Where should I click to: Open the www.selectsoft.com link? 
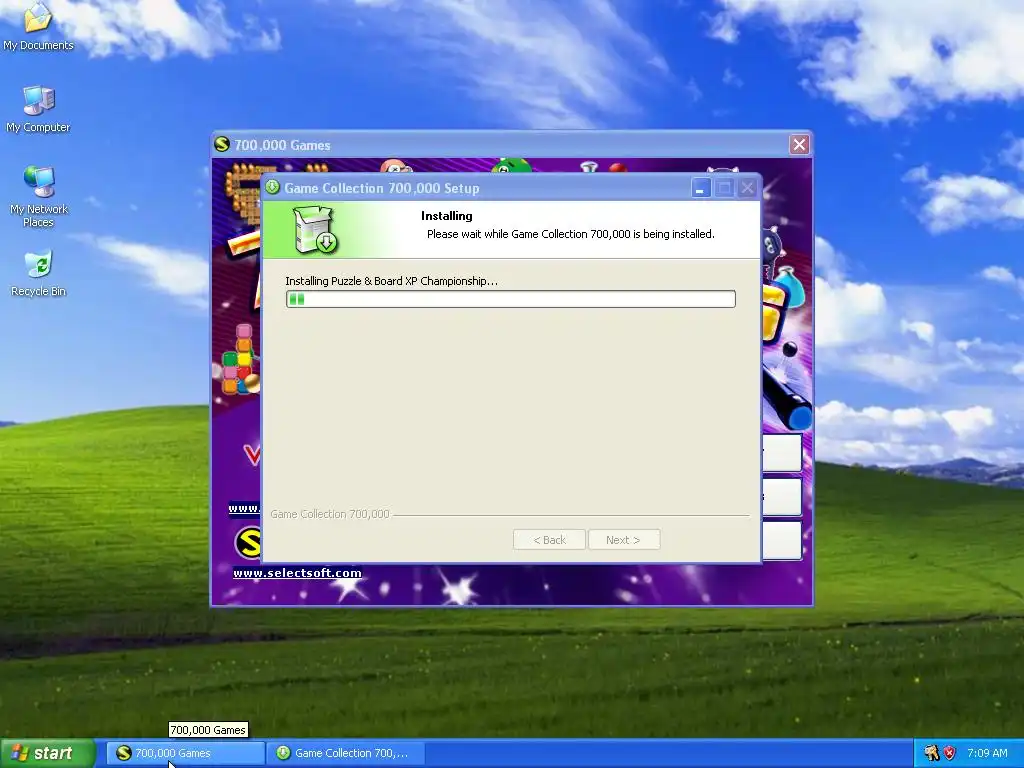(297, 573)
